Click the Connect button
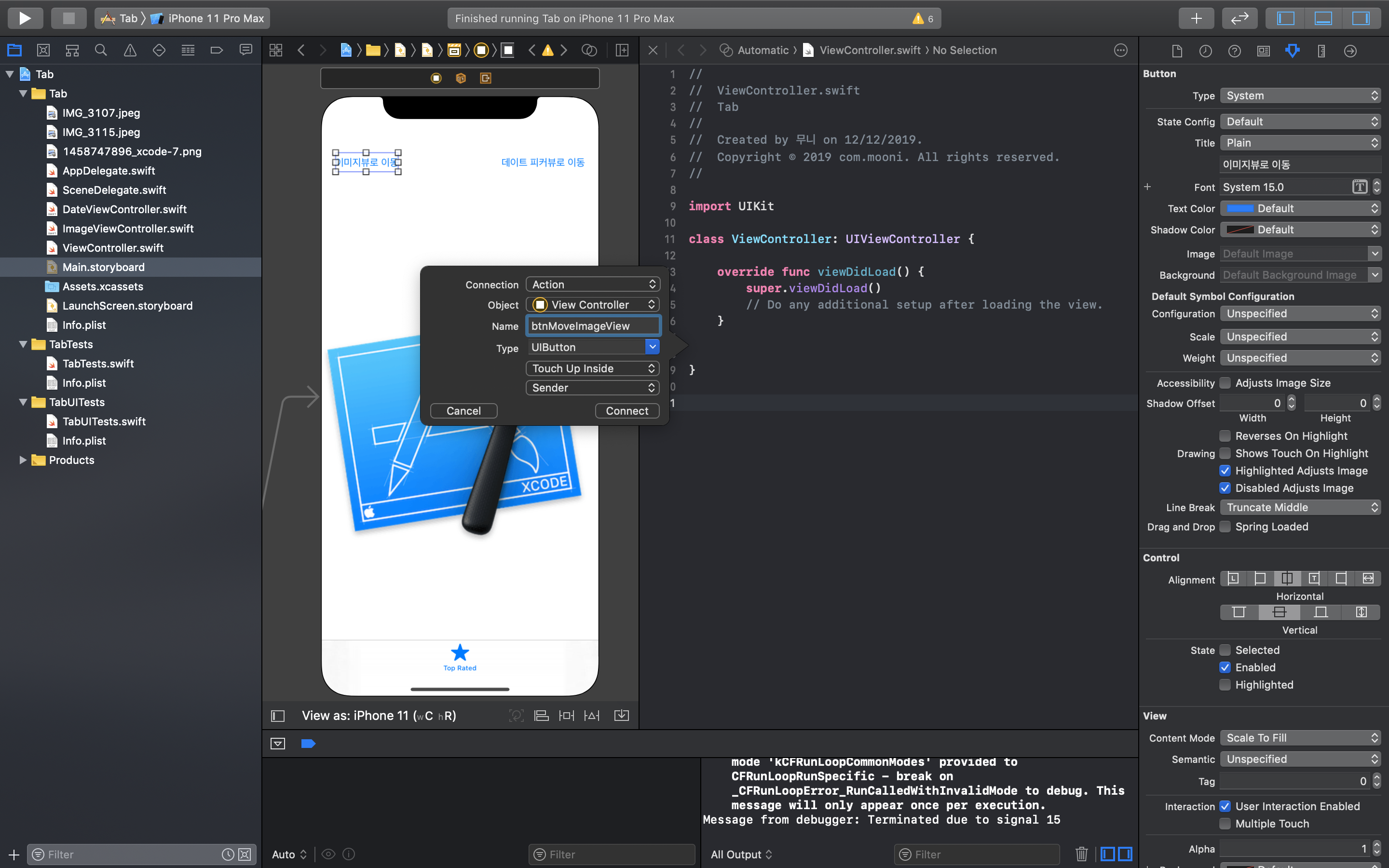This screenshot has width=1389, height=868. [x=627, y=411]
